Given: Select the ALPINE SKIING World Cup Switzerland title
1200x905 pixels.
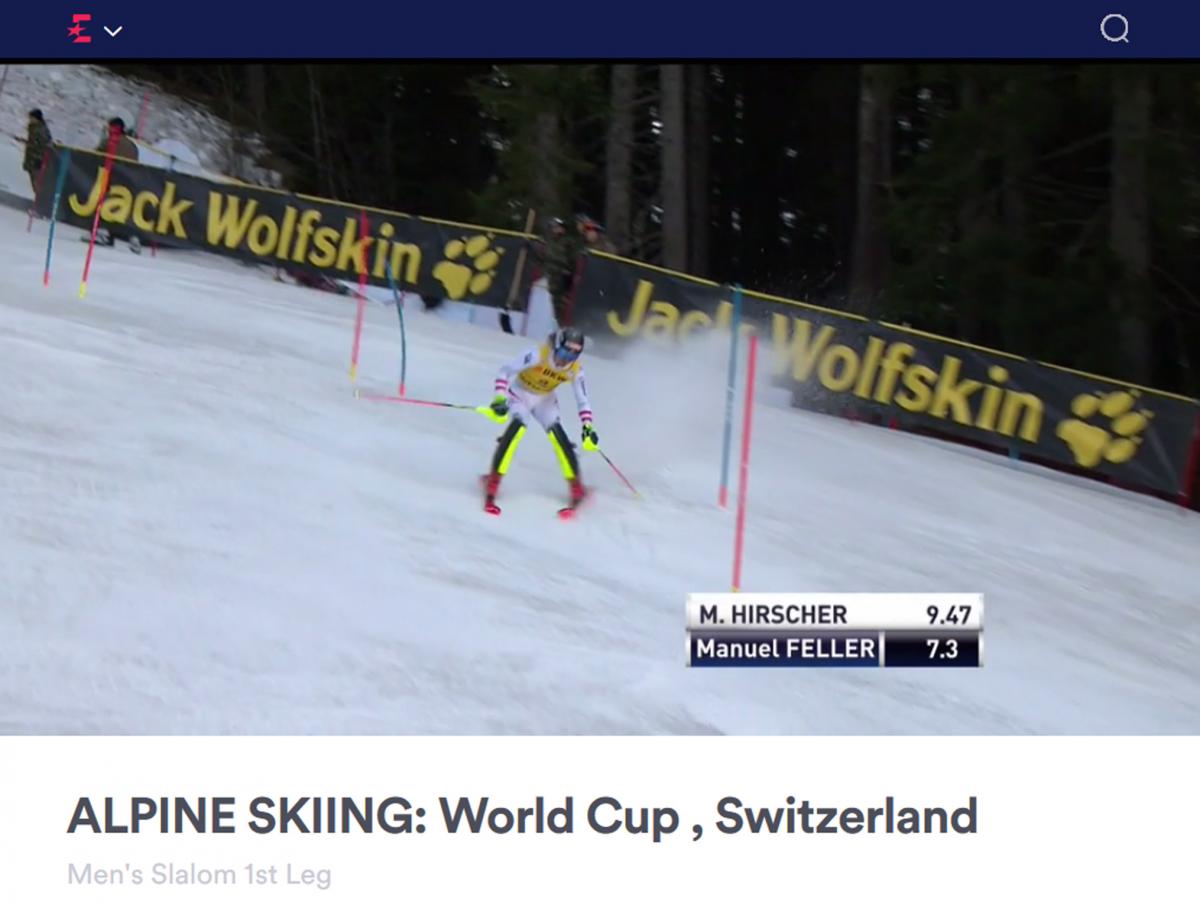Looking at the screenshot, I should (522, 816).
